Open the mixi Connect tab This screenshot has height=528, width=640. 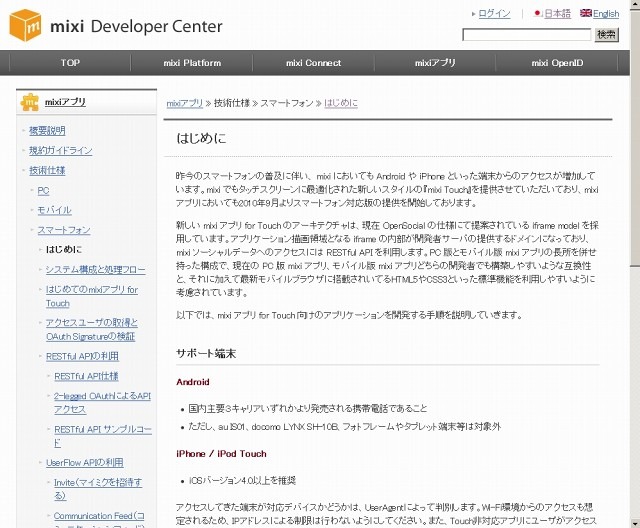click(x=313, y=63)
